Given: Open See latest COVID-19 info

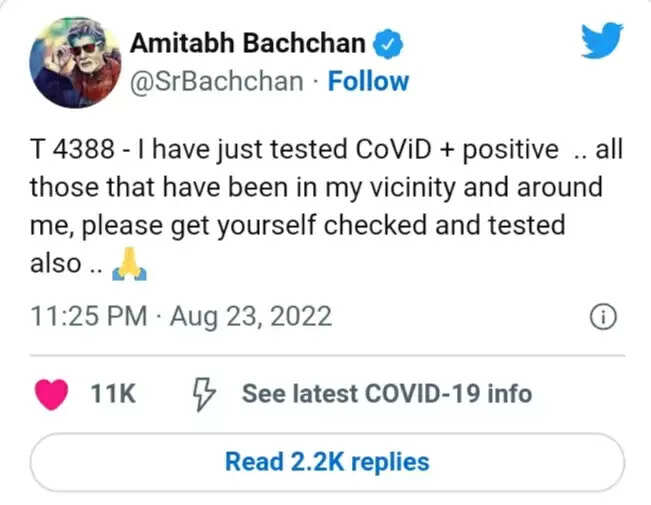Looking at the screenshot, I should click(386, 393).
